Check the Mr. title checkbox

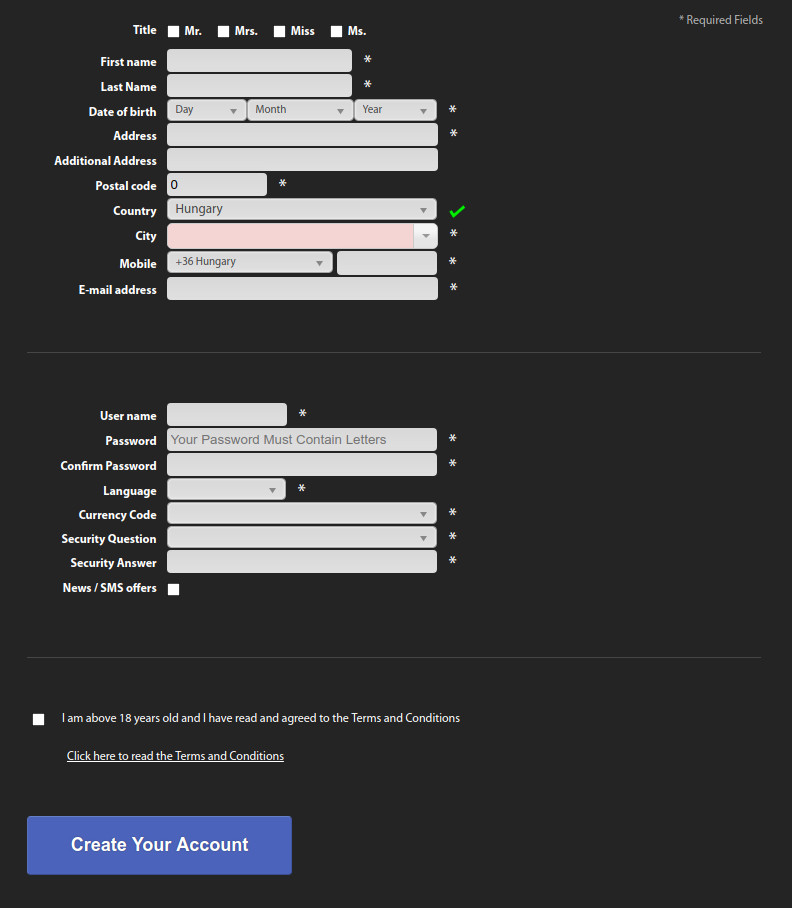(174, 31)
